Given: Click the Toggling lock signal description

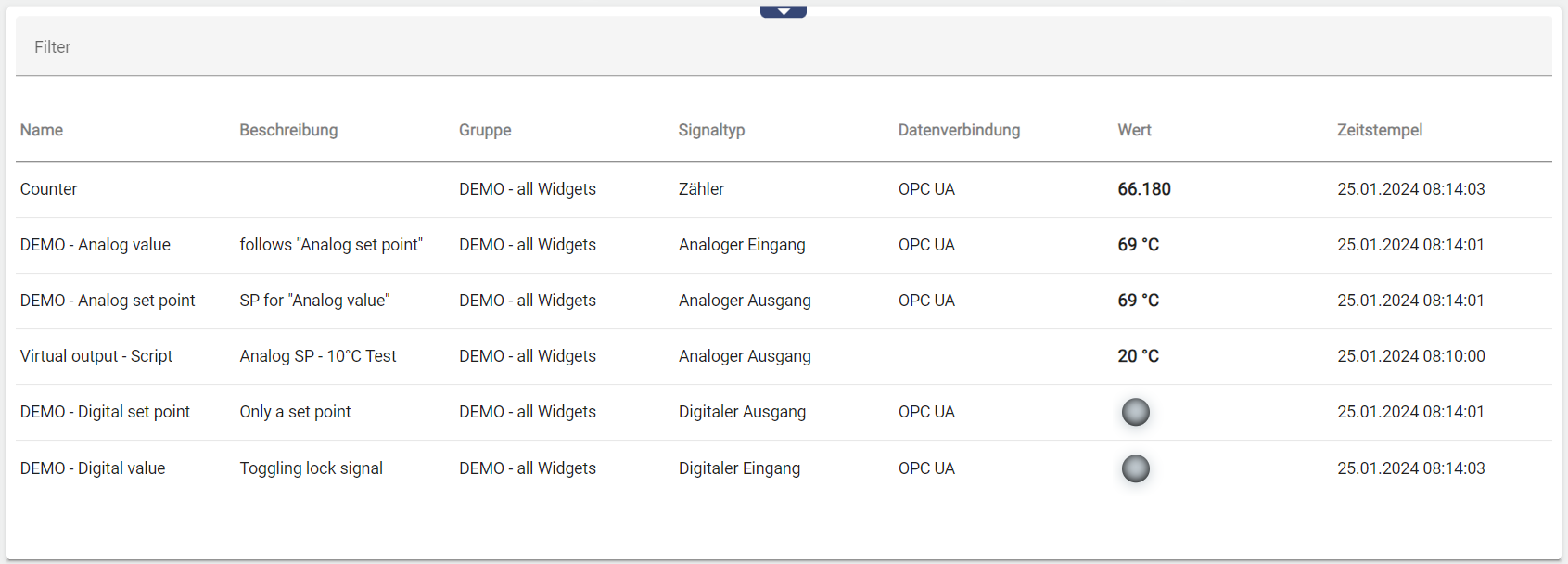Looking at the screenshot, I should pos(311,468).
